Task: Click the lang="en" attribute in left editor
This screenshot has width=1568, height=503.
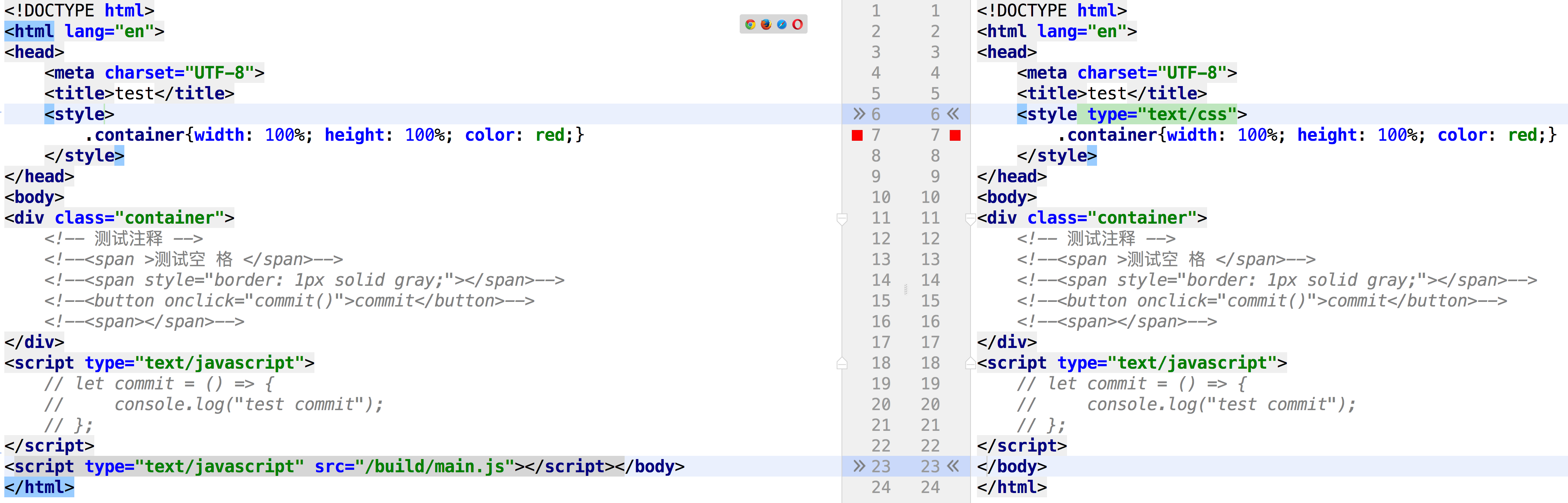Action: pyautogui.click(x=109, y=31)
